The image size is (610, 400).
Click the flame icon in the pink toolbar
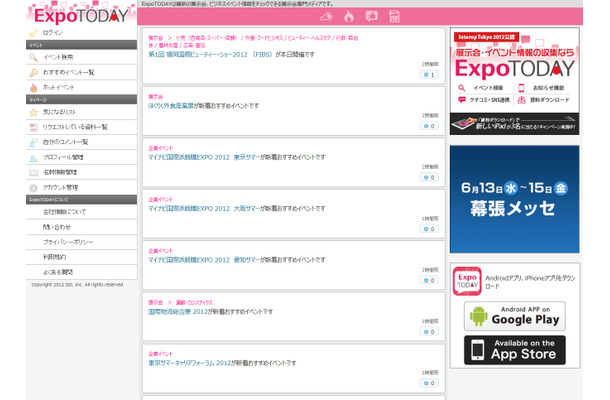tap(349, 17)
